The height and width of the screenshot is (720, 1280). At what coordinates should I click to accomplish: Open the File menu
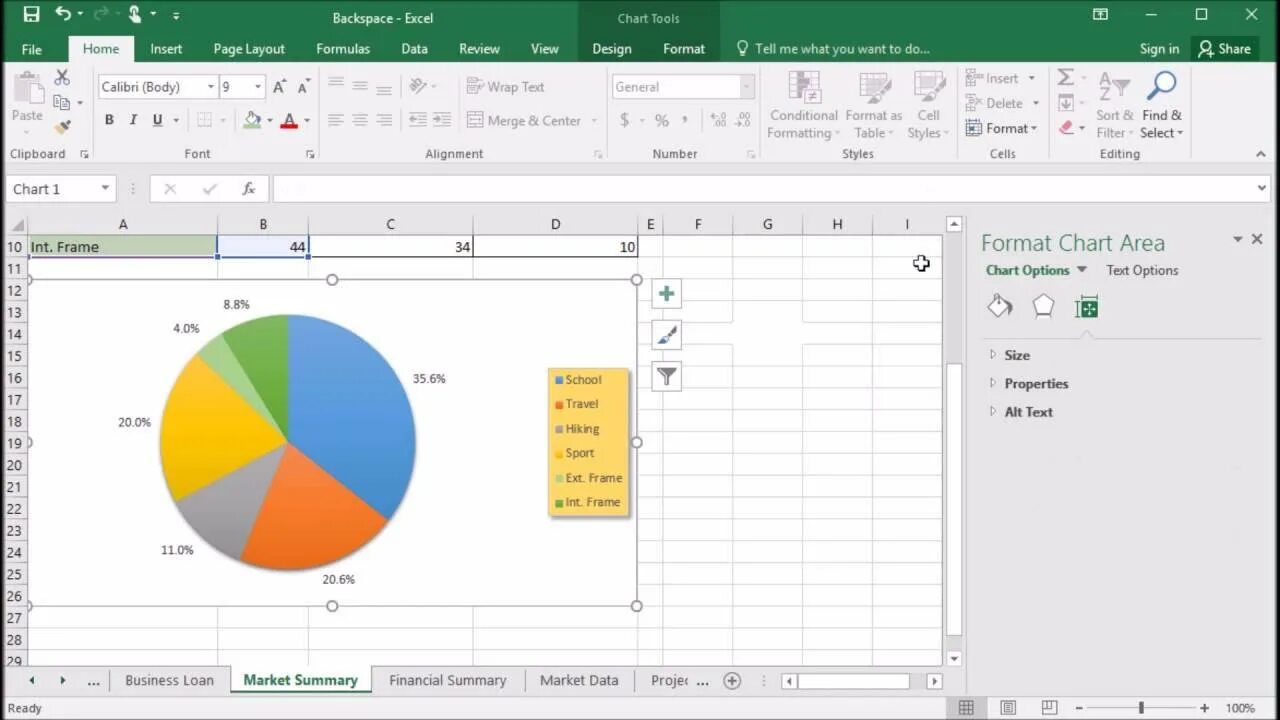click(x=32, y=49)
